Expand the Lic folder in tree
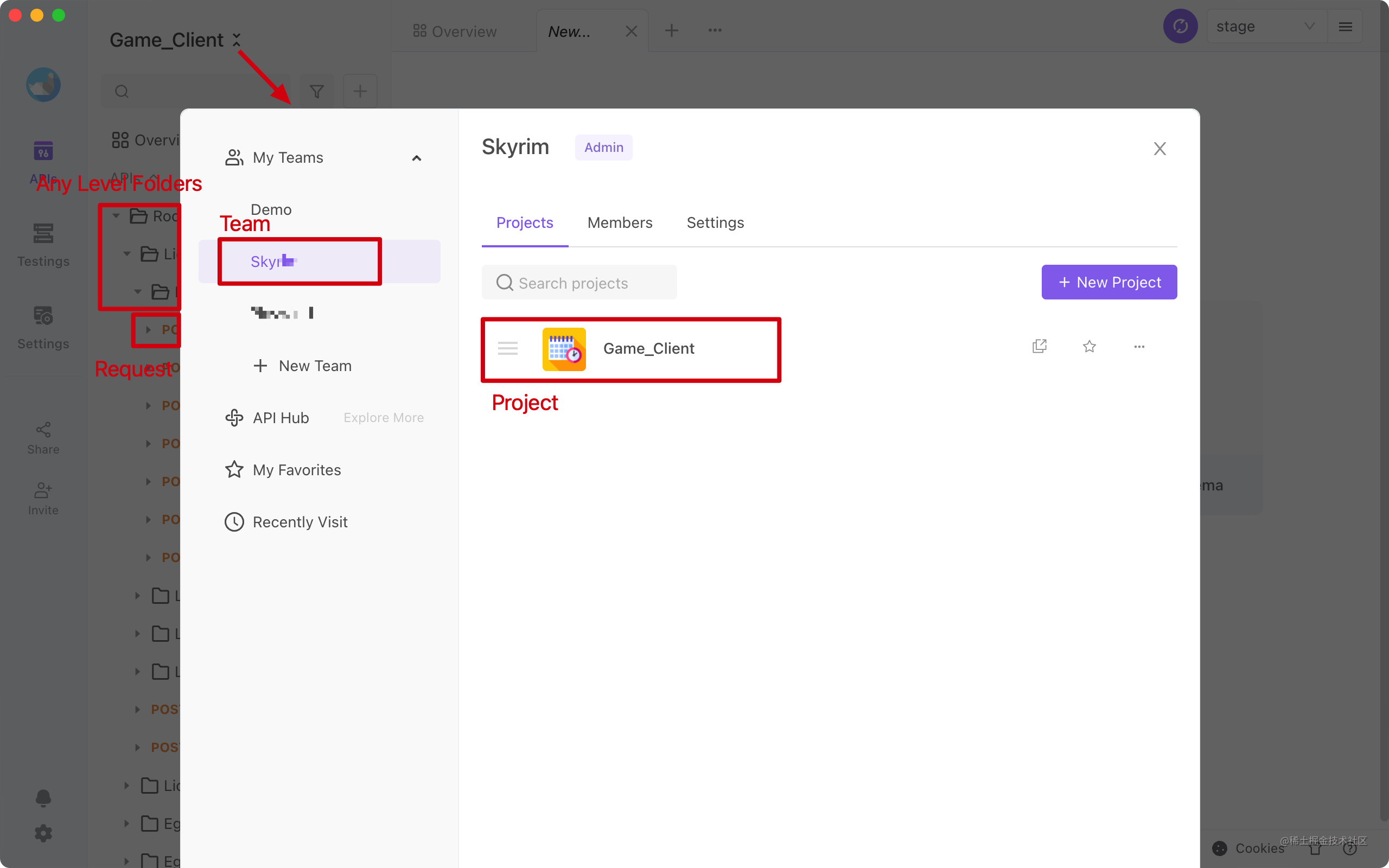This screenshot has width=1389, height=868. coord(127,785)
